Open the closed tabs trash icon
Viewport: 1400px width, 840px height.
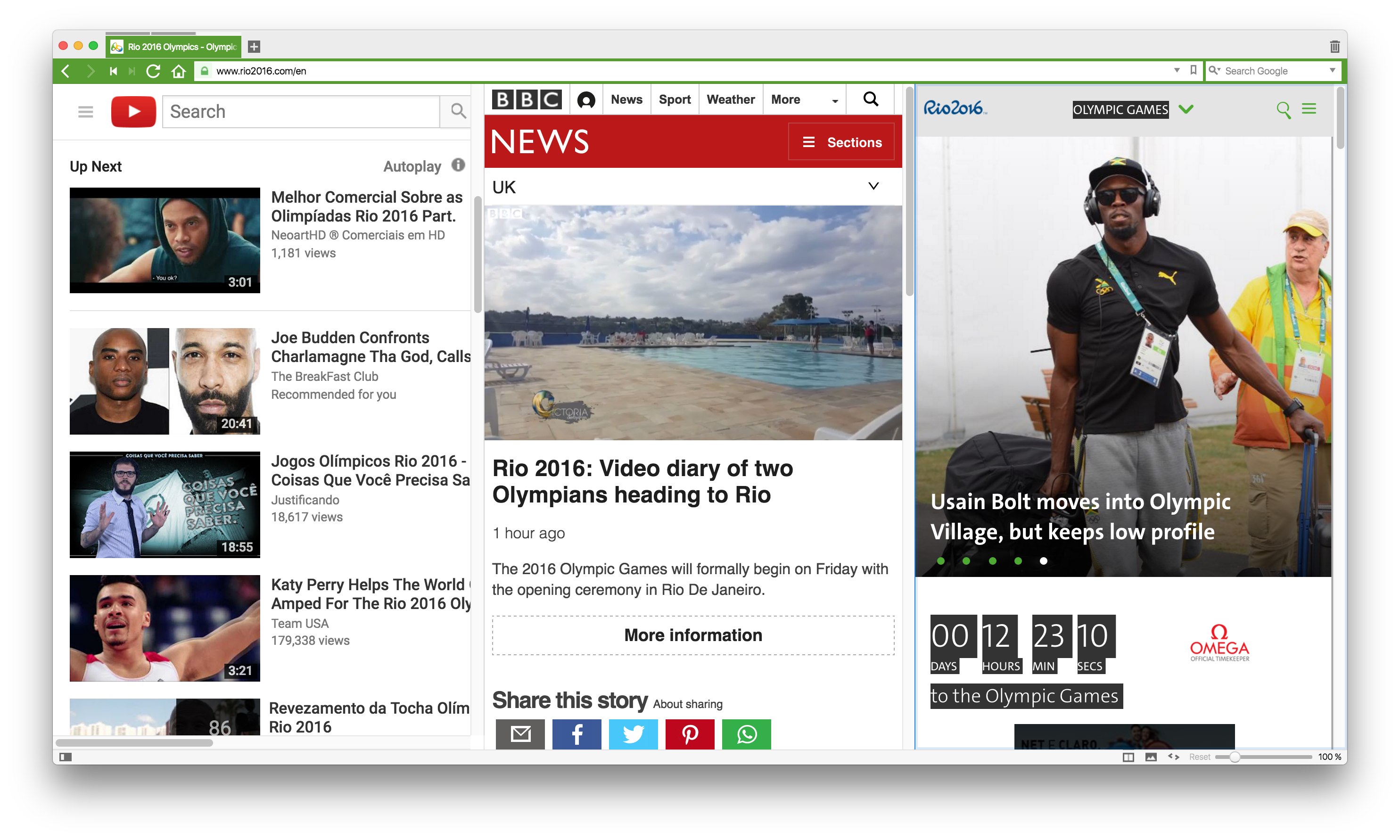(x=1334, y=46)
